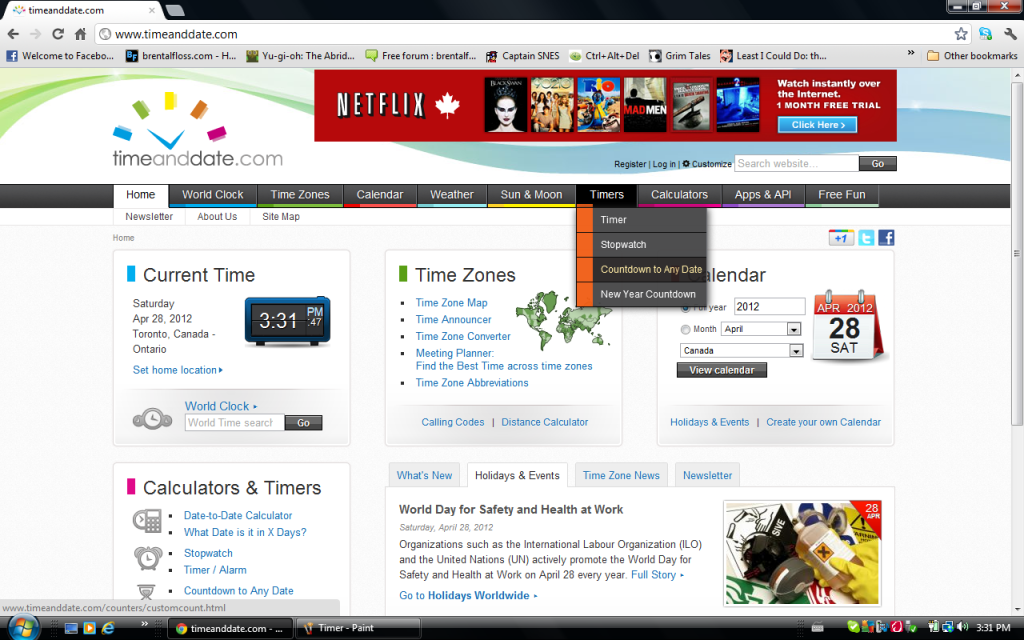Open the Grim Tales bookmark
Image resolution: width=1024 pixels, height=640 pixels.
680,56
